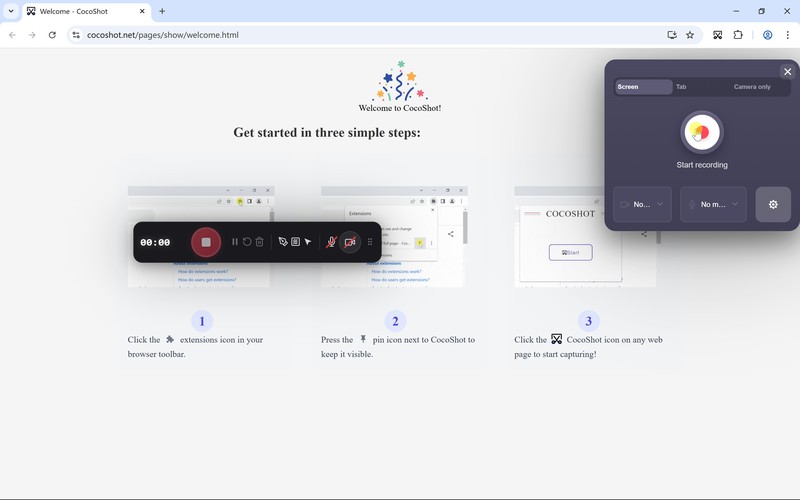Viewport: 800px width, 500px height.
Task: Discard the recording with the trash icon
Action: (x=260, y=242)
